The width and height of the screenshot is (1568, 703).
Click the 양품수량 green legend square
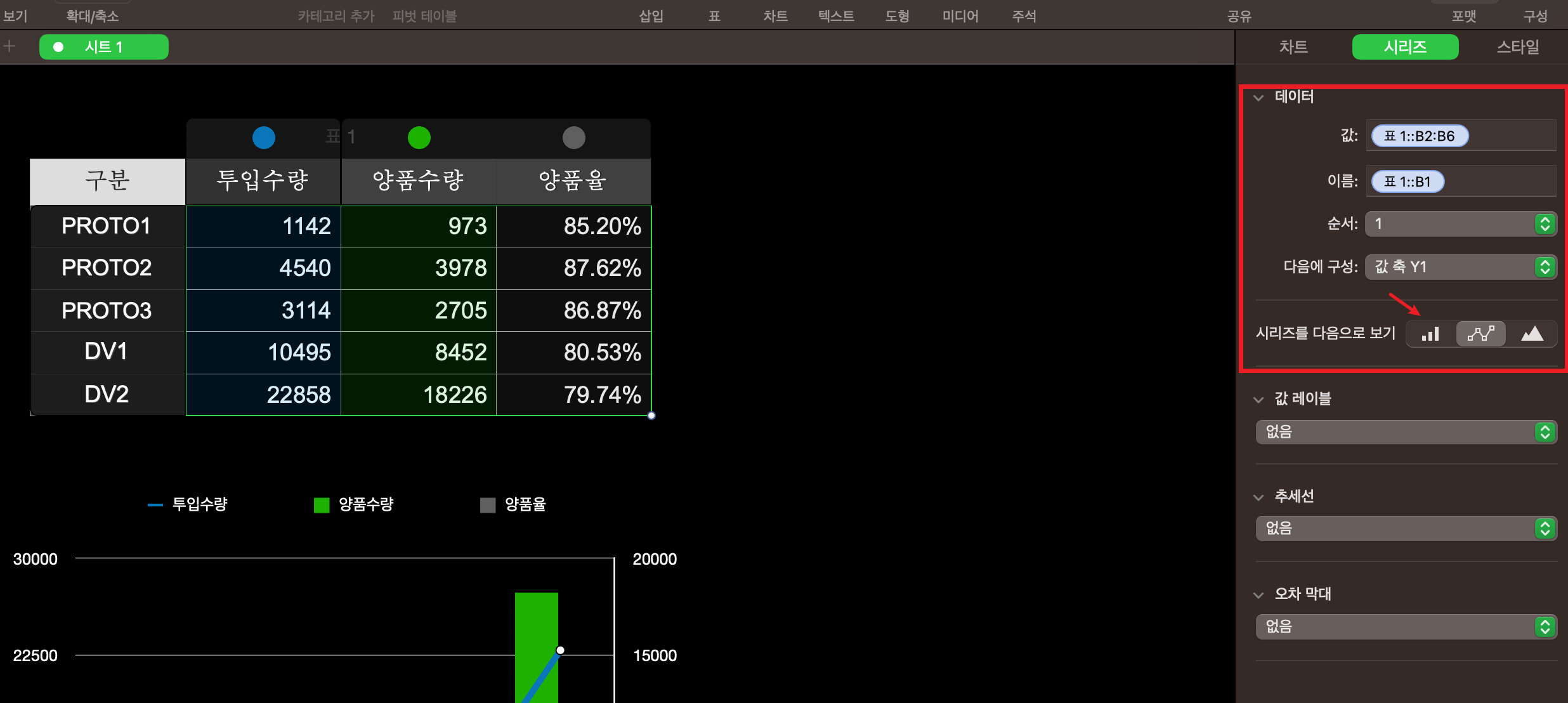coord(322,505)
